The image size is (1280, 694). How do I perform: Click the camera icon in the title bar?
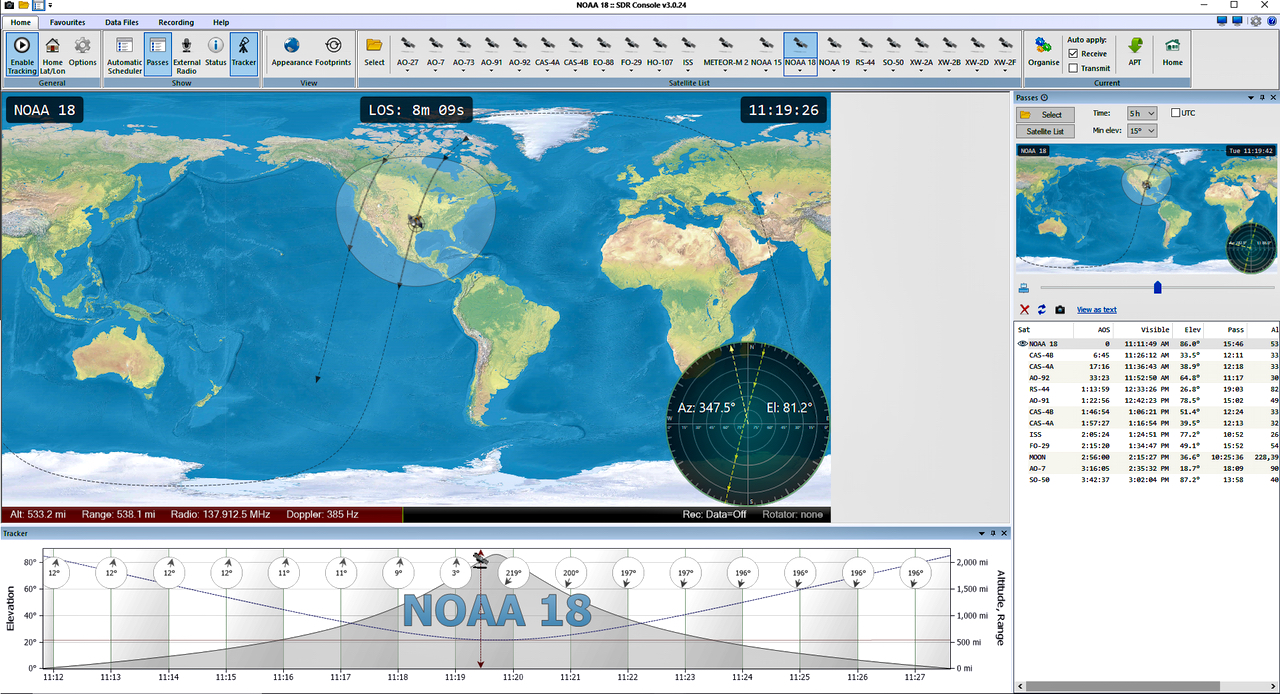click(7, 5)
